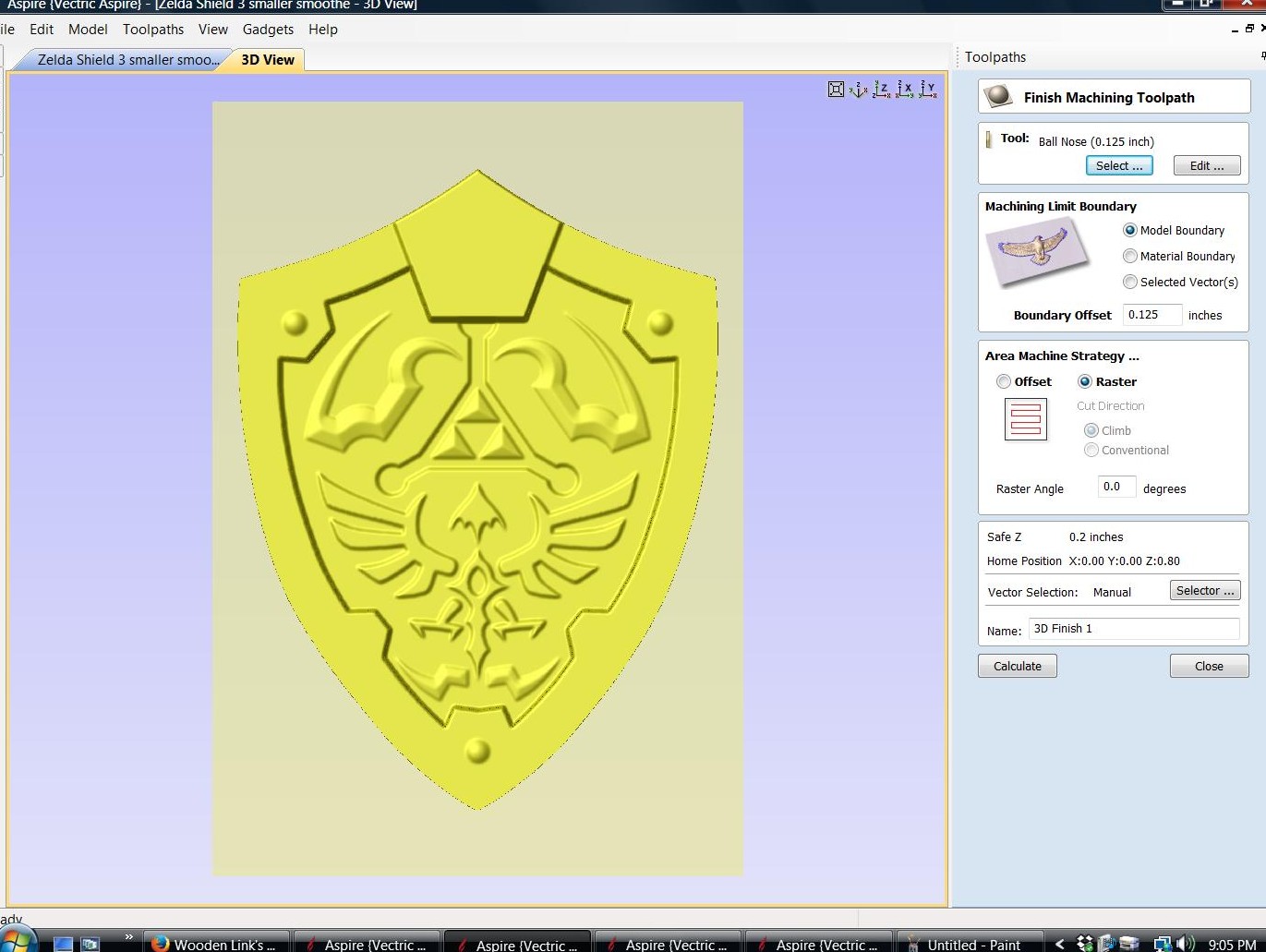Image resolution: width=1266 pixels, height=952 pixels.
Task: Click the raster strategy pattern icon
Action: [x=1025, y=419]
